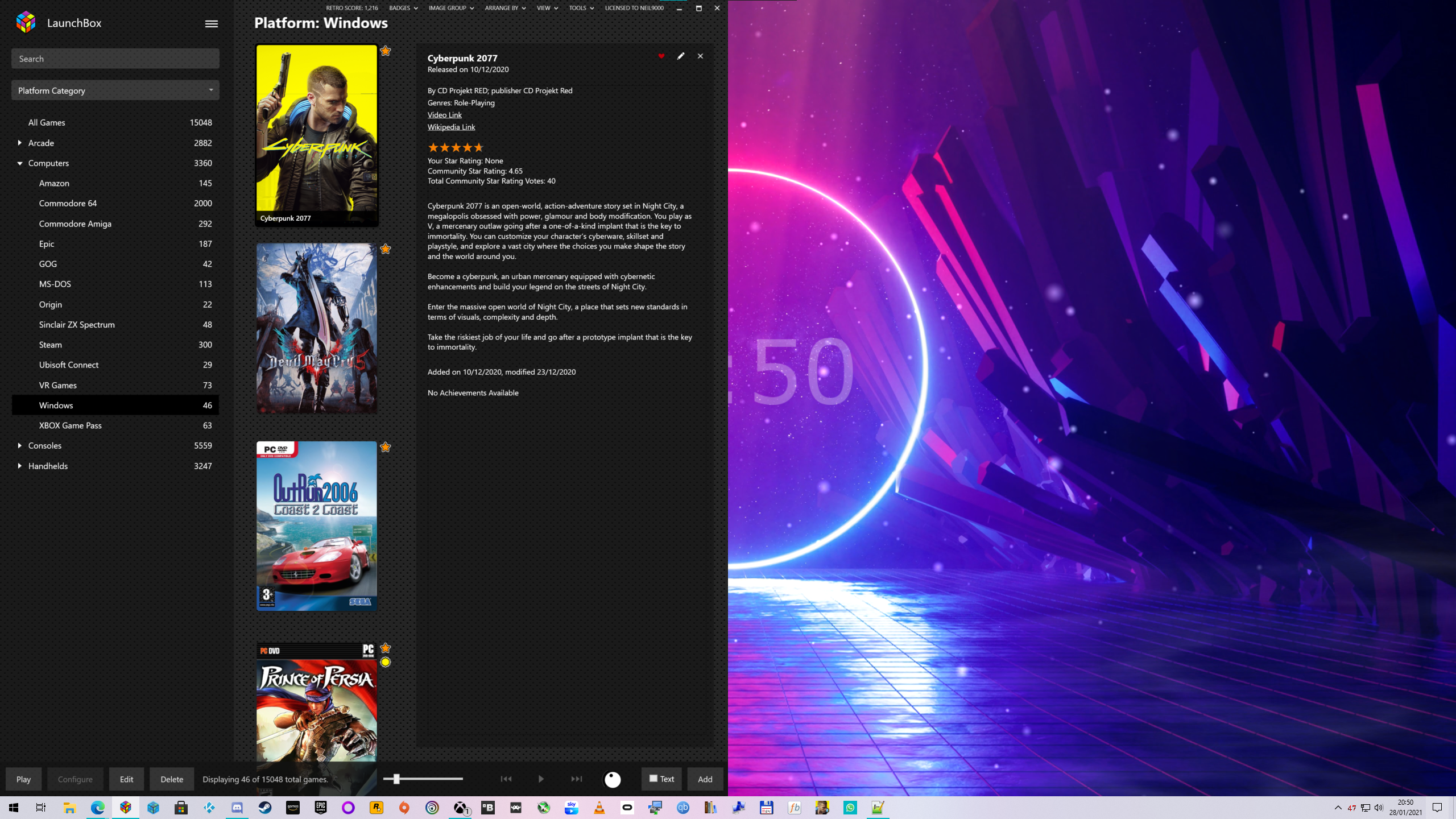Open Rockstar Games launcher from taskbar
The width and height of the screenshot is (1456, 819).
coord(377,808)
